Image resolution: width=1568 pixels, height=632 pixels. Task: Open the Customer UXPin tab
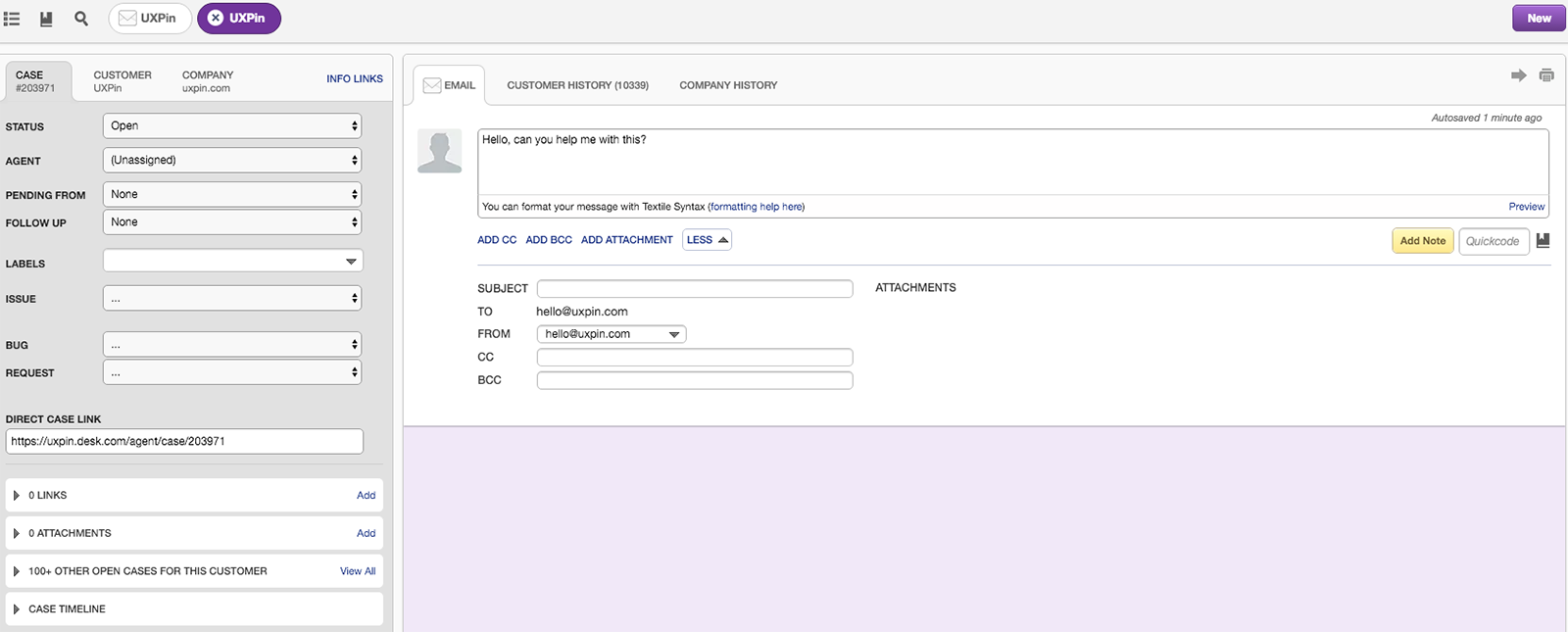click(x=122, y=81)
